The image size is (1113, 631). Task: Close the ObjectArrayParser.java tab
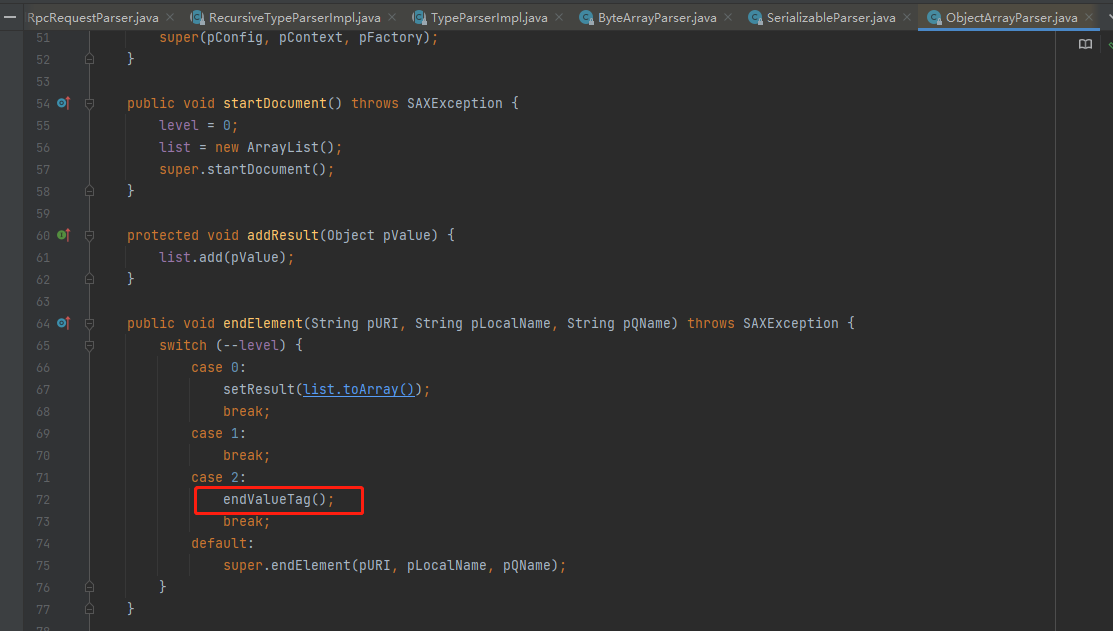point(1089,17)
